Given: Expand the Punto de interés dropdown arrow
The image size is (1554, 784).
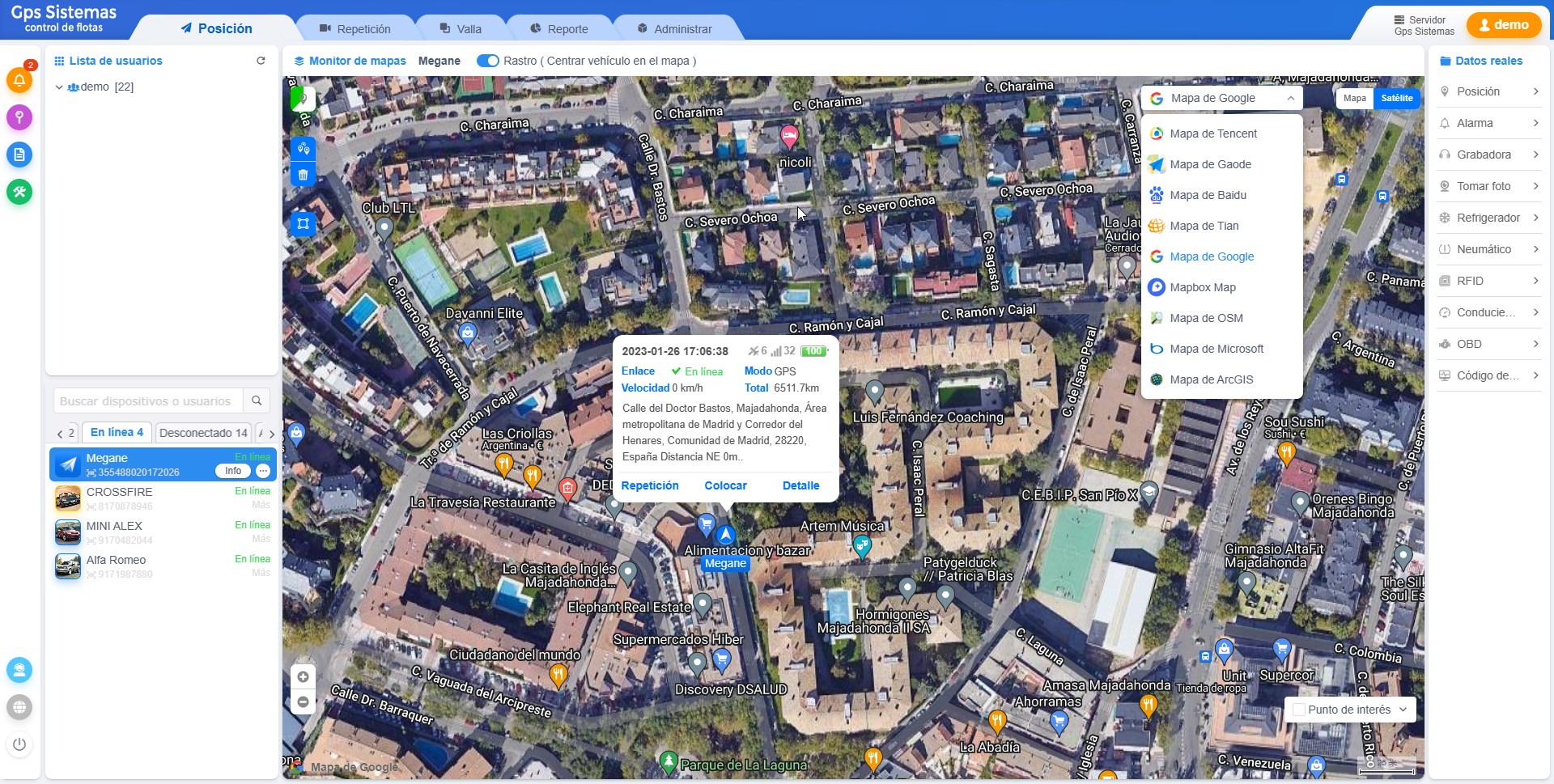Looking at the screenshot, I should click(x=1403, y=710).
